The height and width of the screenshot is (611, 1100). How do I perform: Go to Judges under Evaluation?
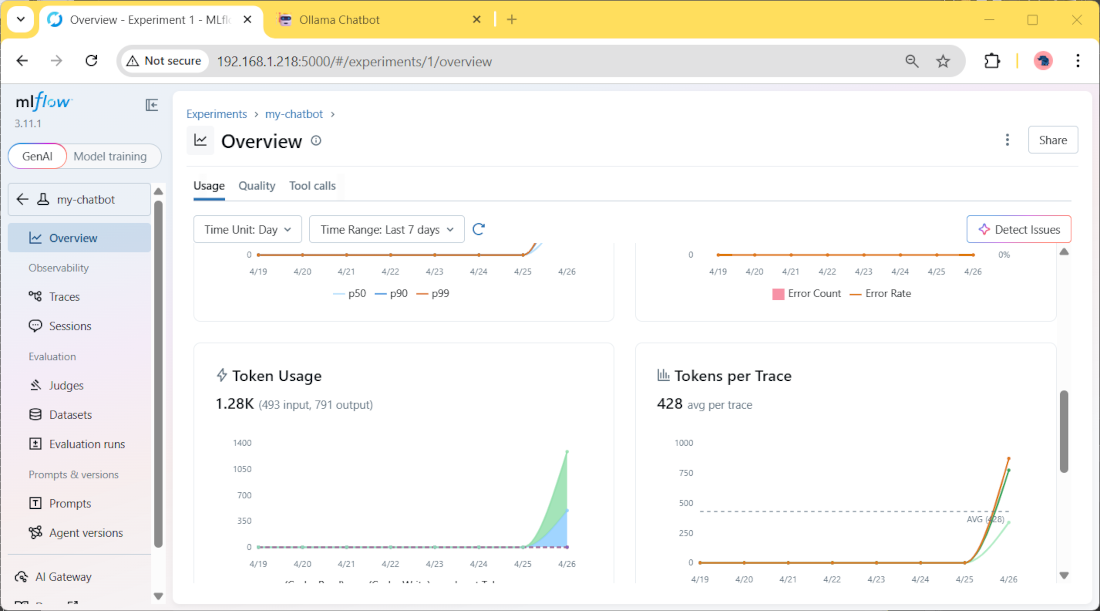click(x=66, y=386)
